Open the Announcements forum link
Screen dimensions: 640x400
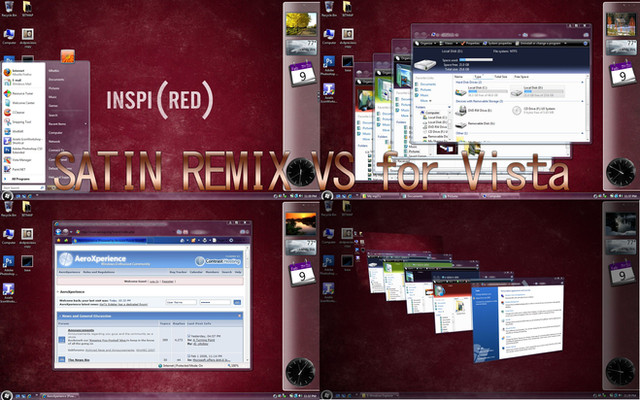[x=80, y=330]
